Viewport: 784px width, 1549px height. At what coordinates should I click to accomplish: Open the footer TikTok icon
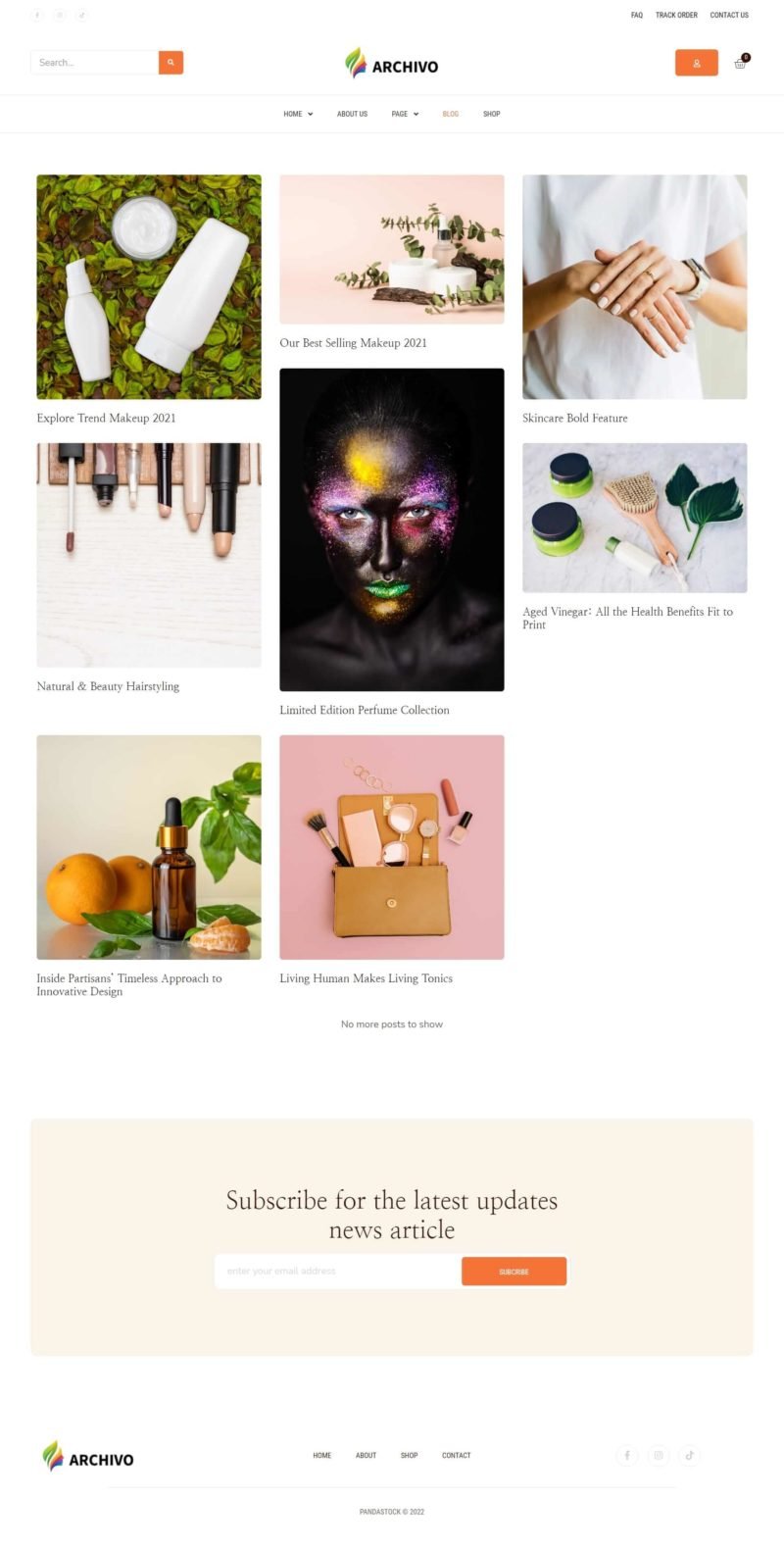(690, 1455)
